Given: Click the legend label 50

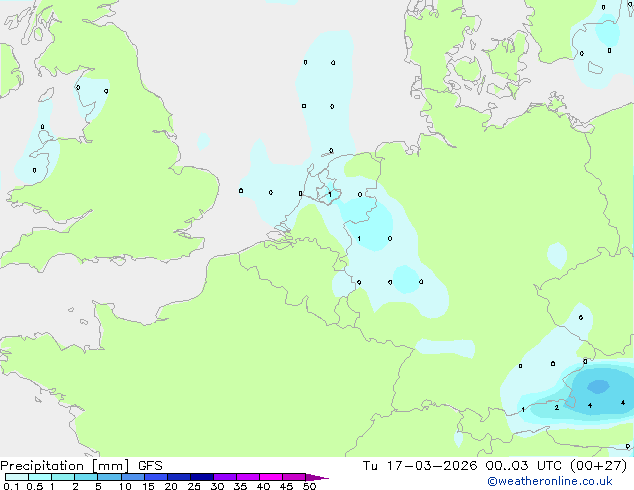Looking at the screenshot, I should (x=309, y=486).
